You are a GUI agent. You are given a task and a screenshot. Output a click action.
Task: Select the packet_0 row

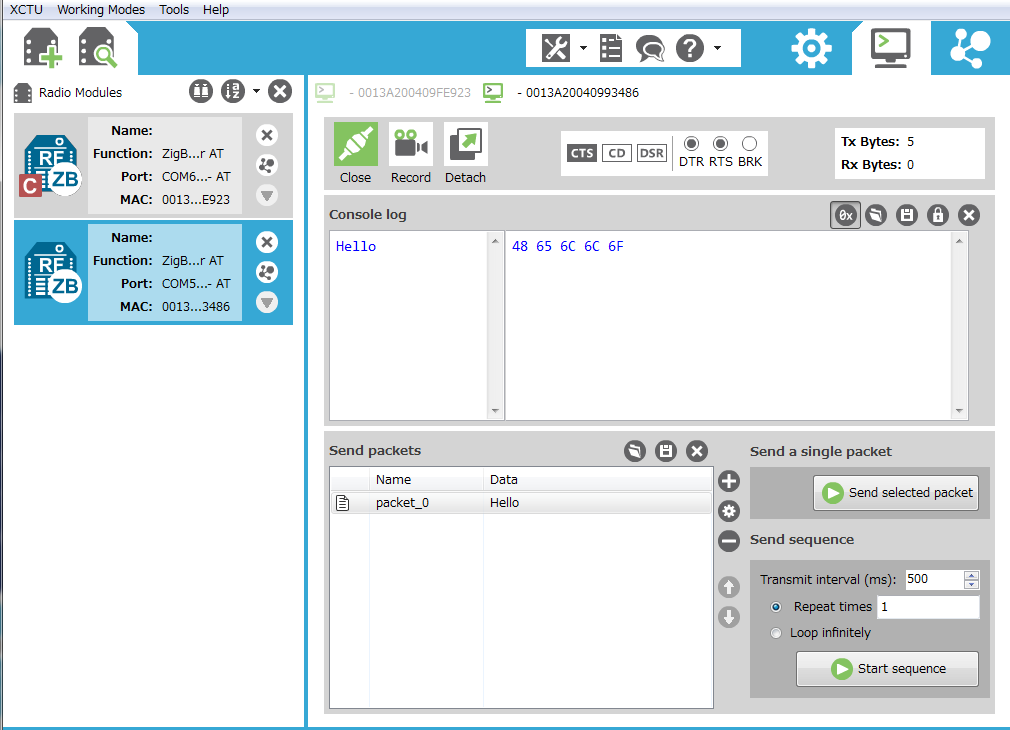(x=521, y=503)
